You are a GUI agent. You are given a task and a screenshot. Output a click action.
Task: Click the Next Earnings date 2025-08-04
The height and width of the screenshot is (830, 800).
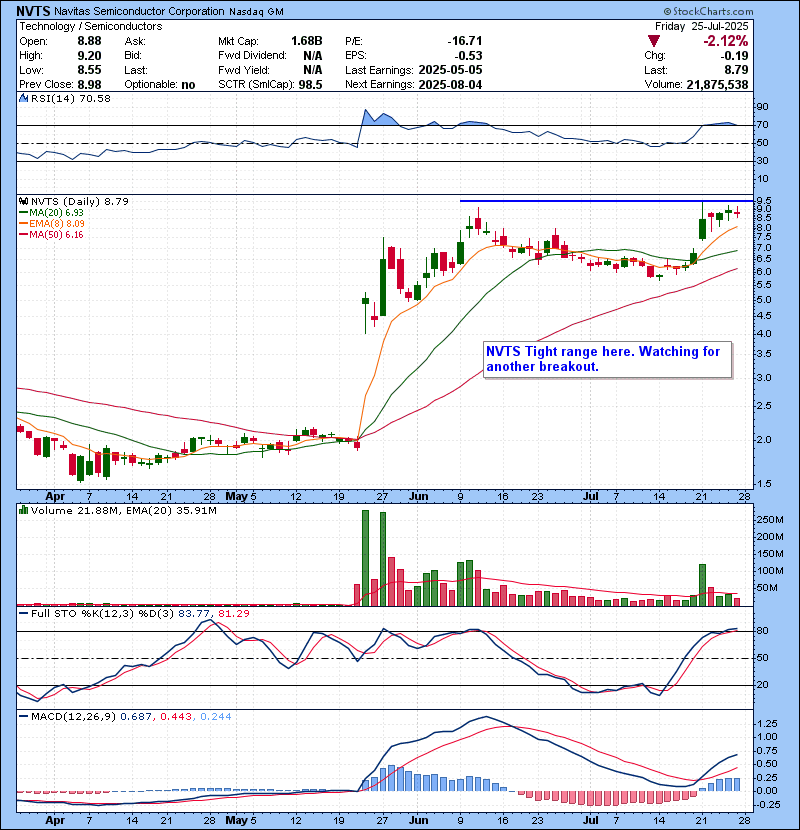pos(450,85)
